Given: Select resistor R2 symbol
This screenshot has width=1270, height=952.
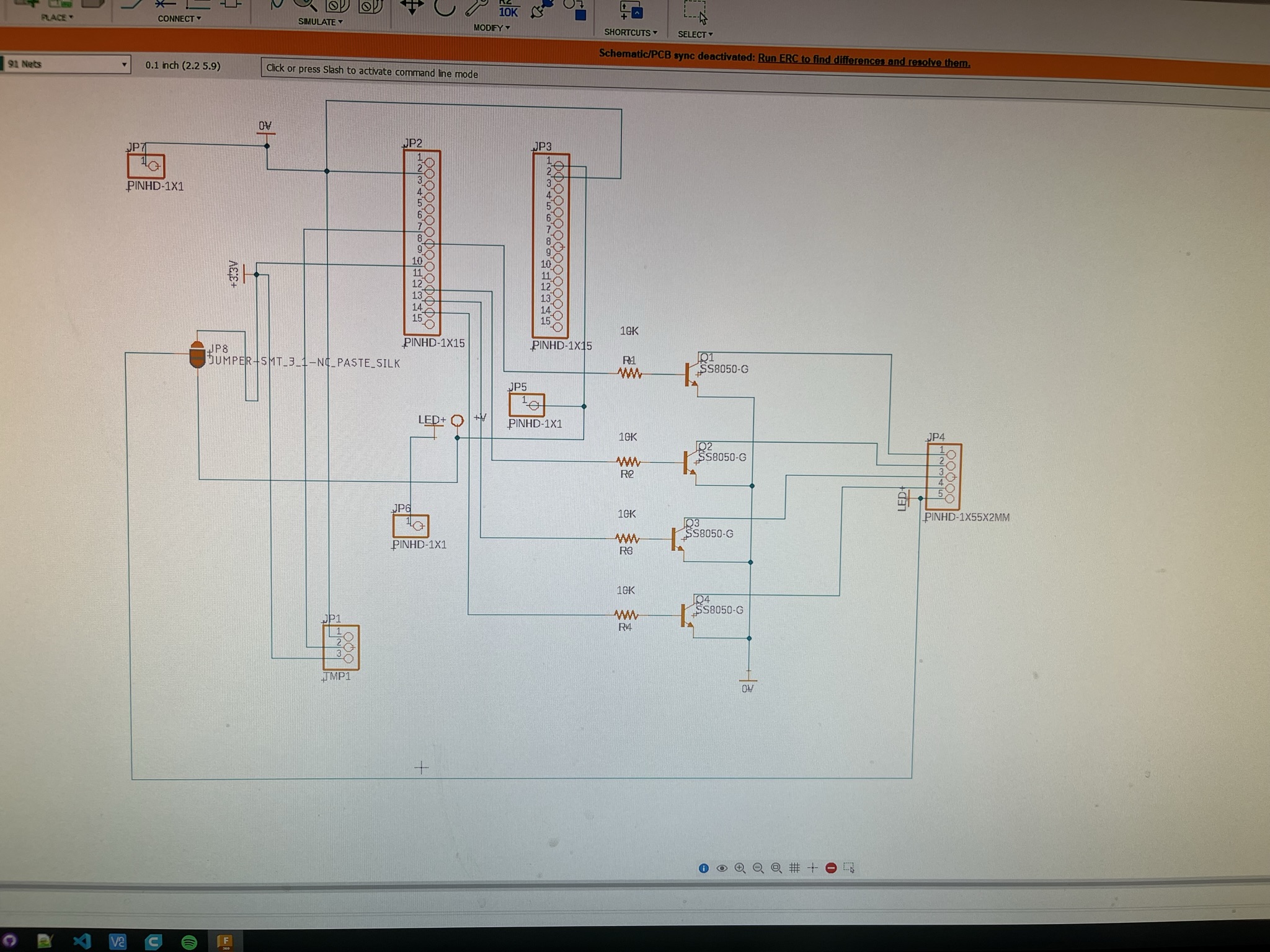Looking at the screenshot, I should pos(628,462).
